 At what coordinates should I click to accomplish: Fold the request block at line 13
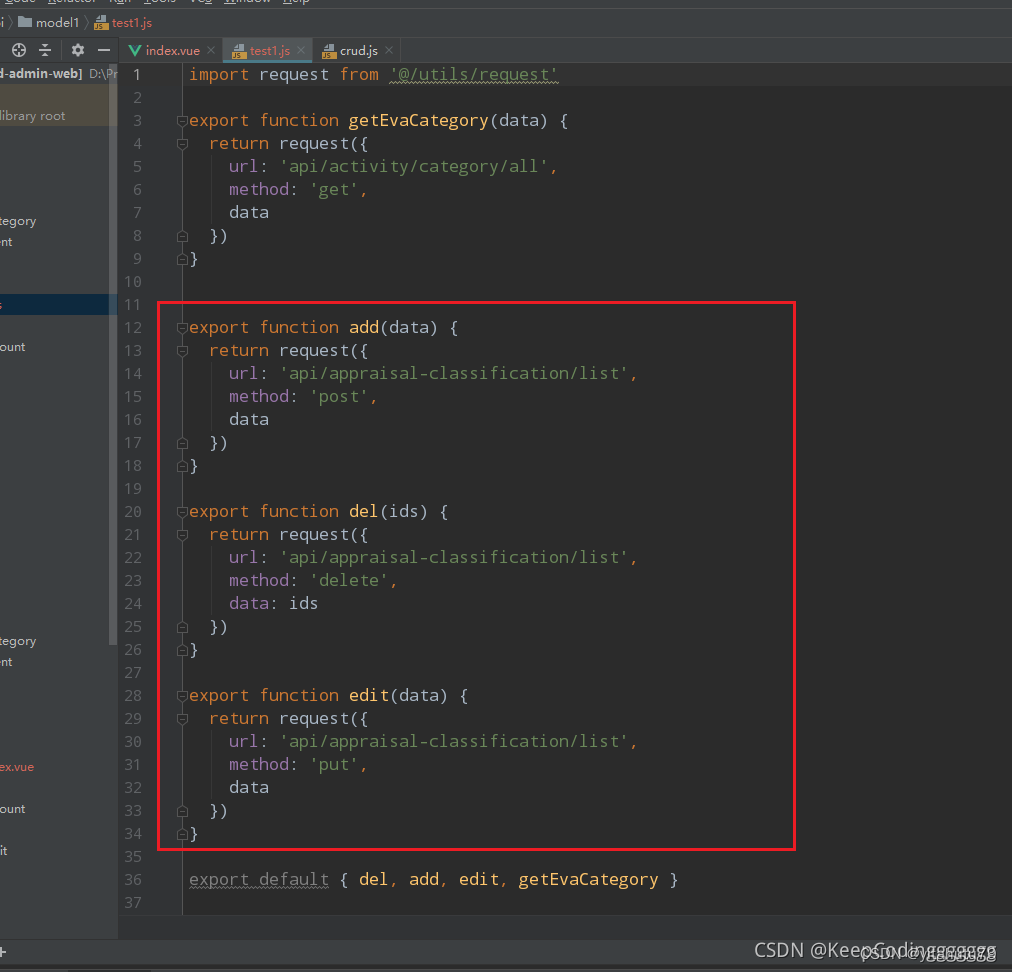point(182,351)
